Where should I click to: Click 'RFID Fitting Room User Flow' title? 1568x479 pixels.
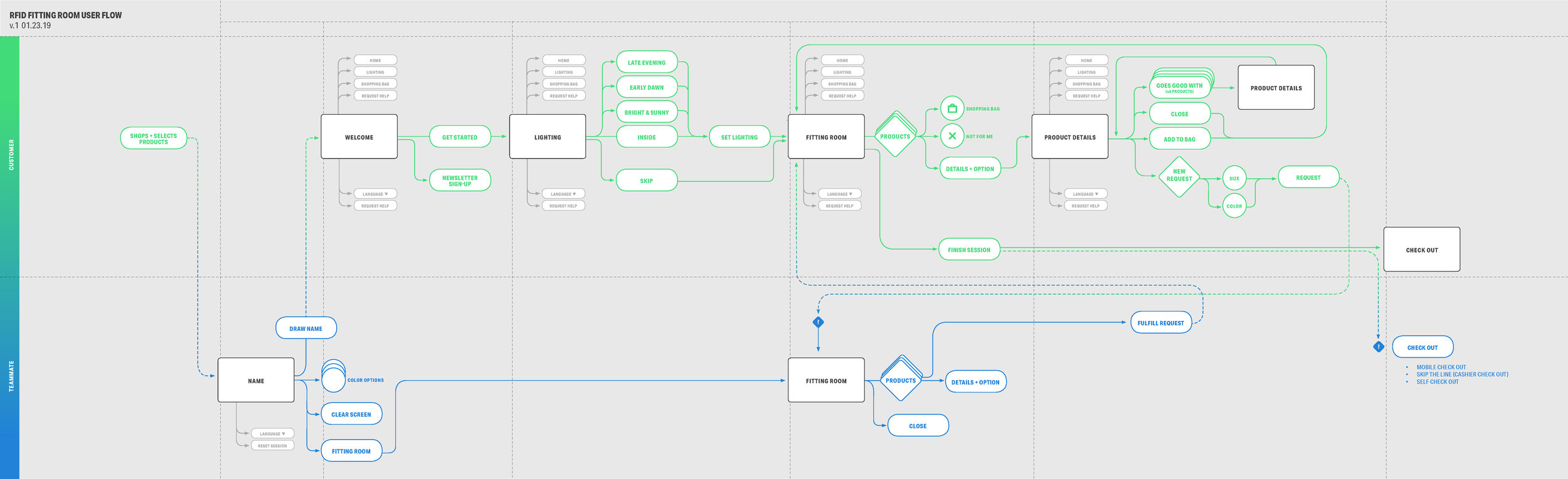click(x=66, y=15)
